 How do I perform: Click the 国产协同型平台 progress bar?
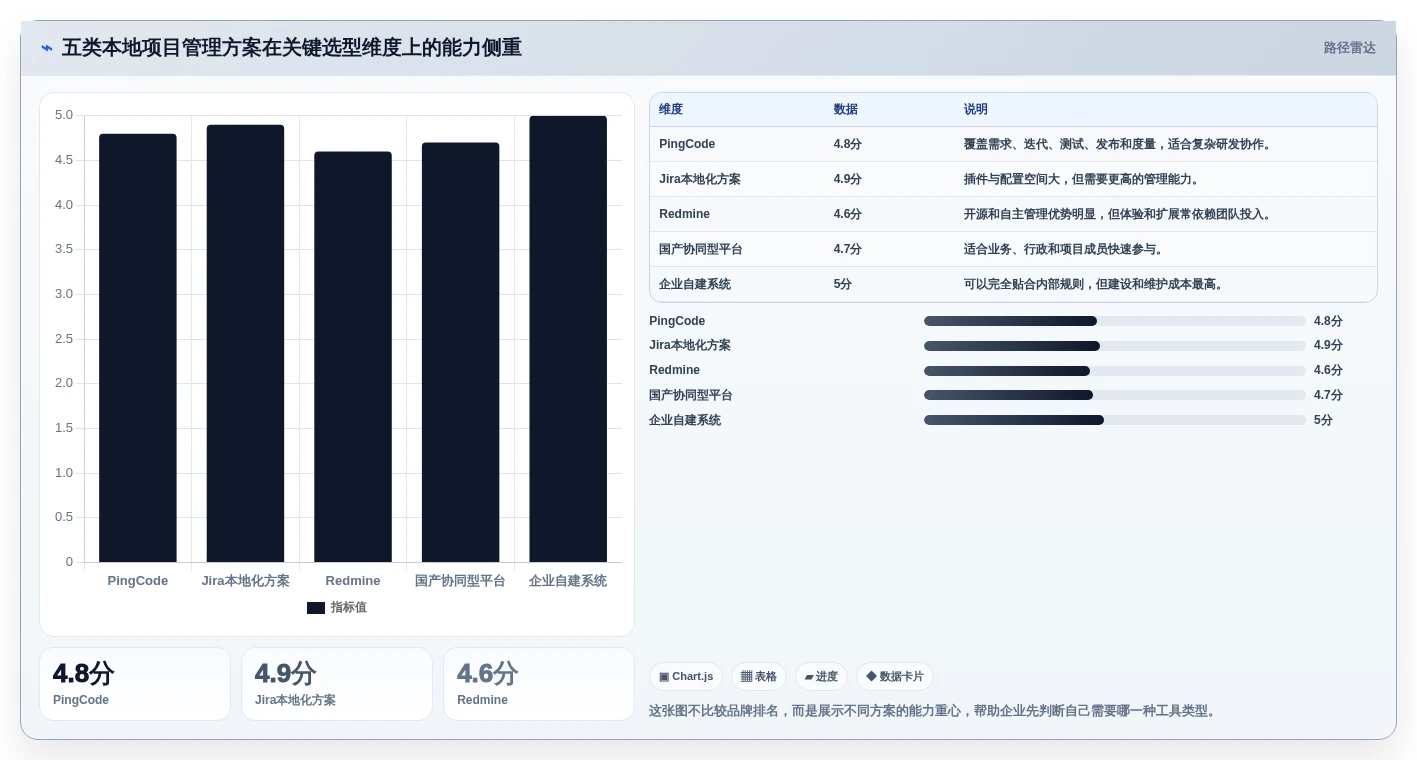pos(1115,395)
